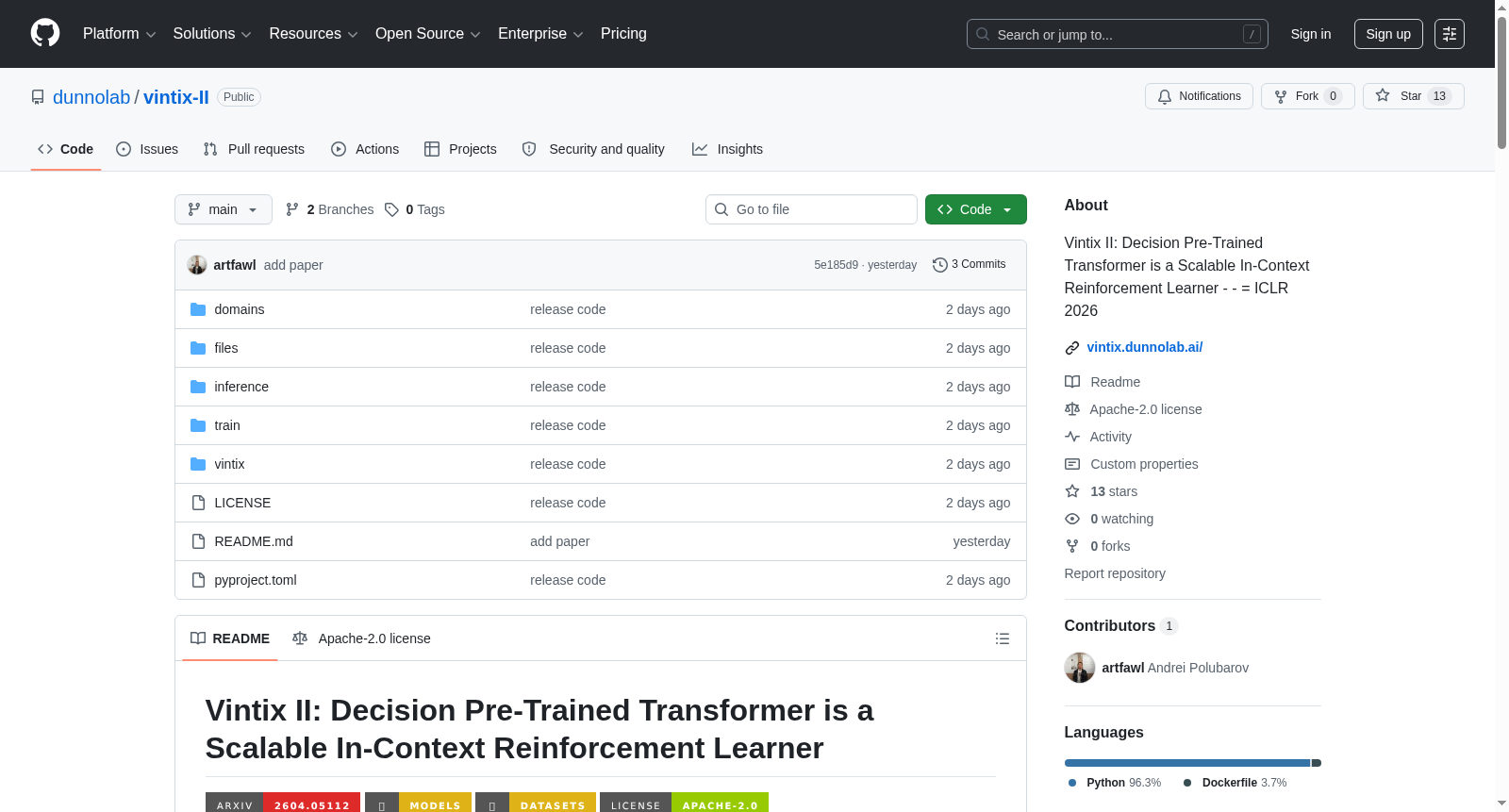Expand the Enterprise menu
This screenshot has width=1509, height=812.
click(x=540, y=34)
